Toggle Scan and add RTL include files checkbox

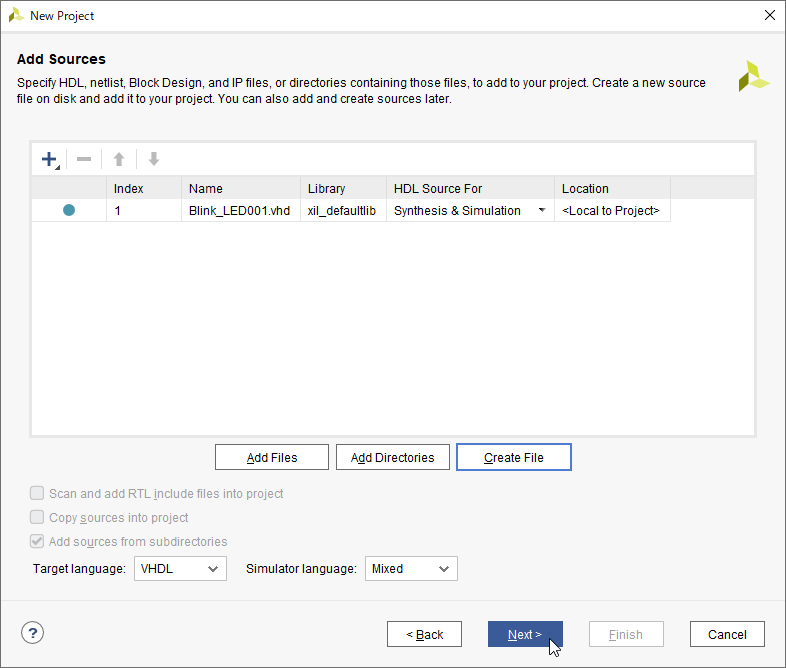click(x=37, y=493)
